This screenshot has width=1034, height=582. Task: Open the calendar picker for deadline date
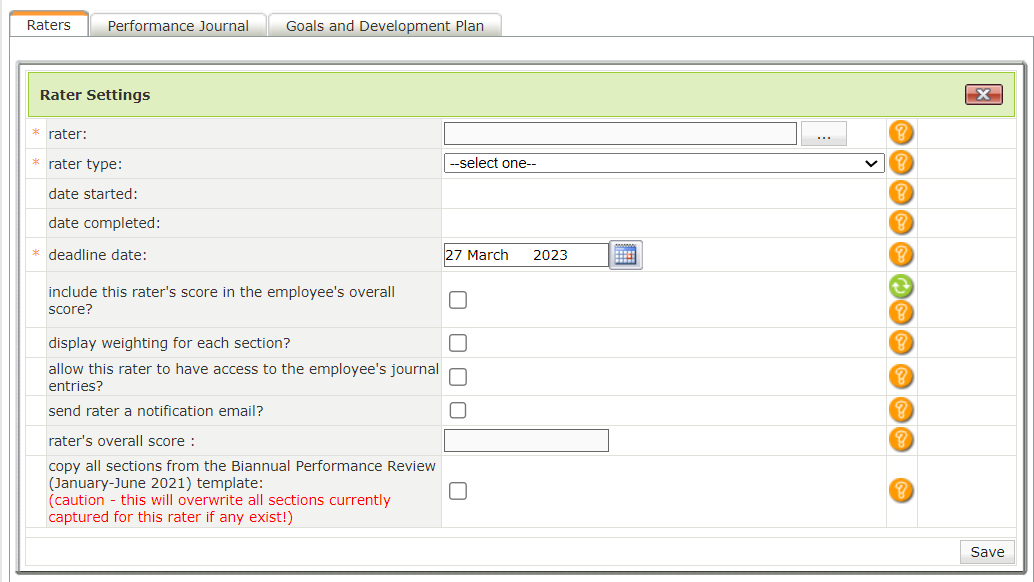tap(626, 255)
